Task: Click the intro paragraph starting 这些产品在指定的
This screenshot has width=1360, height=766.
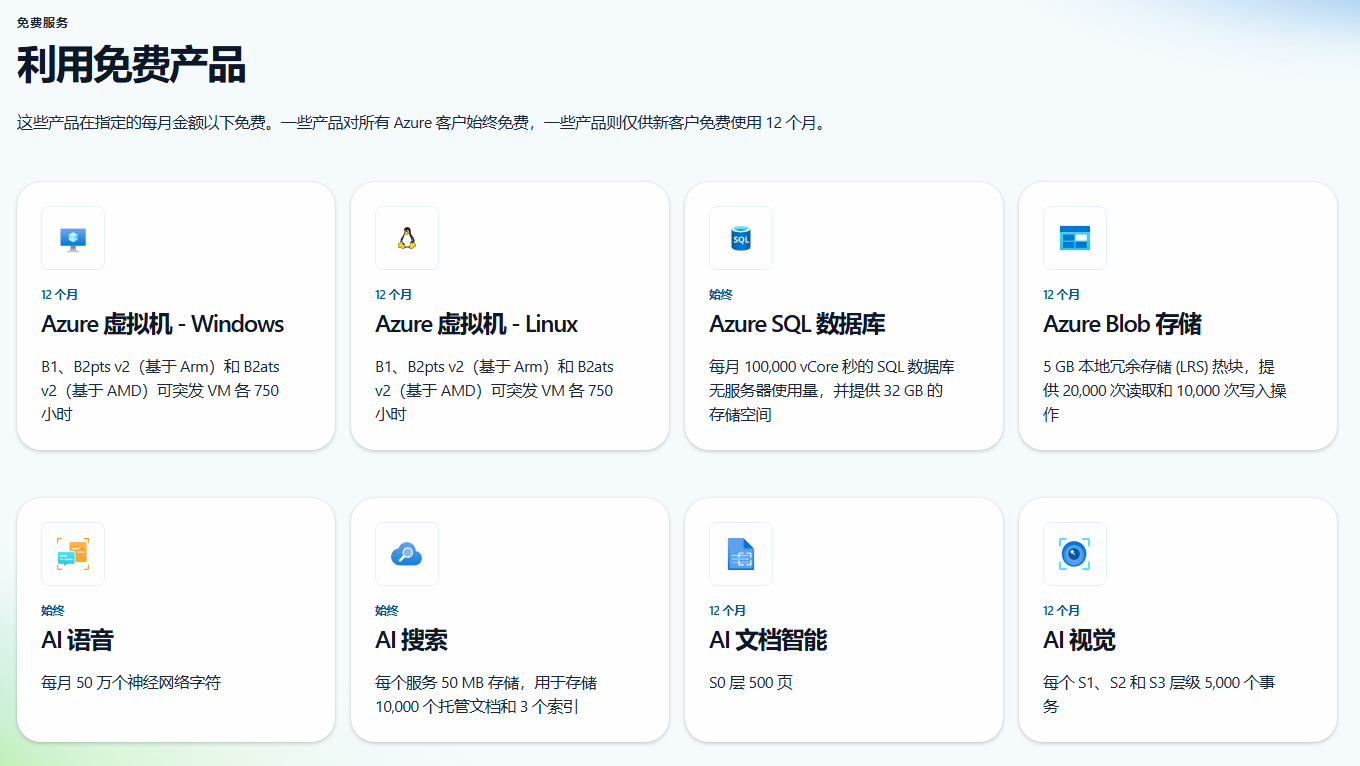Action: (421, 124)
